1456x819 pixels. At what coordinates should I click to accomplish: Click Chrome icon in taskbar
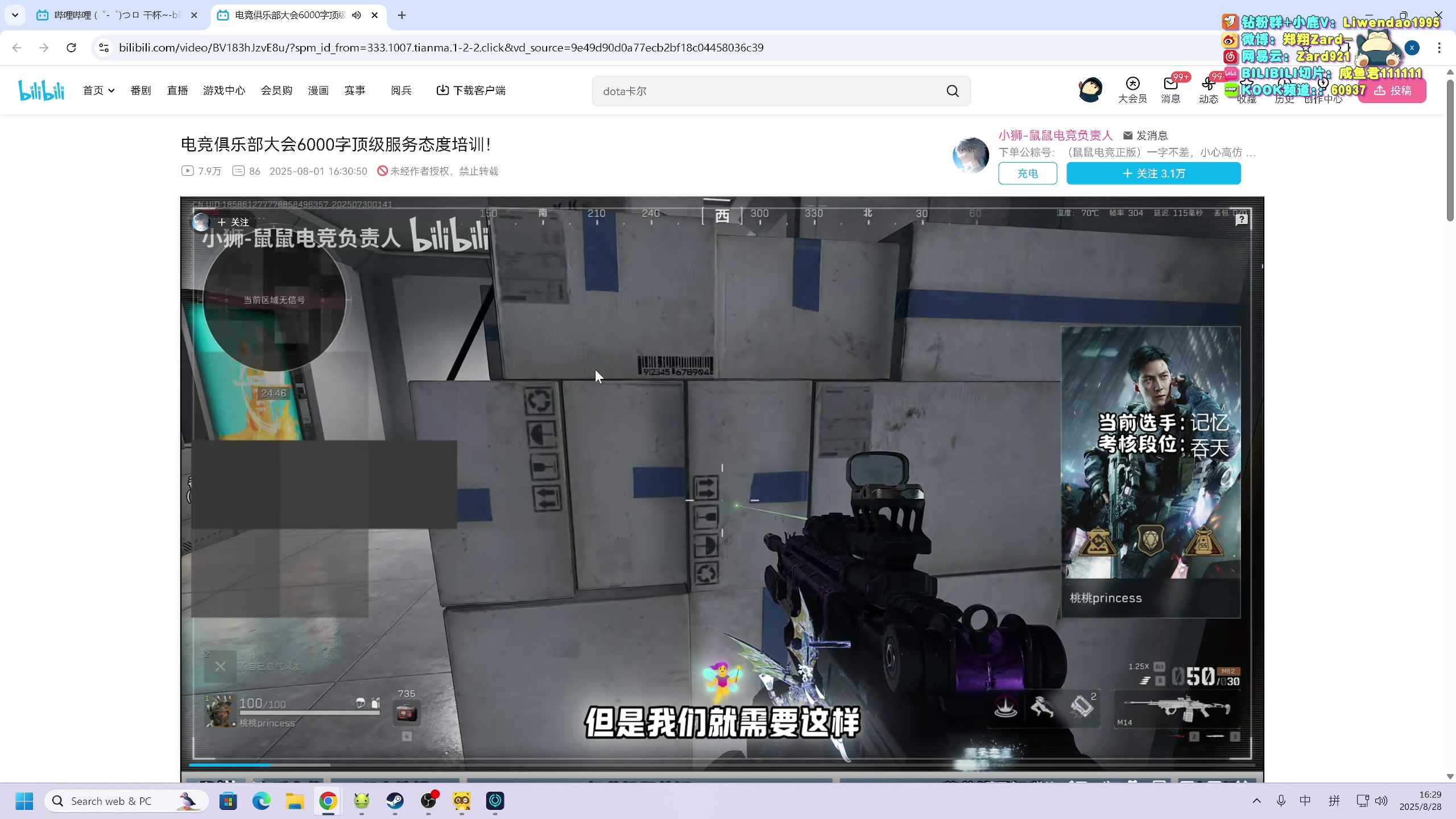pos(328,801)
